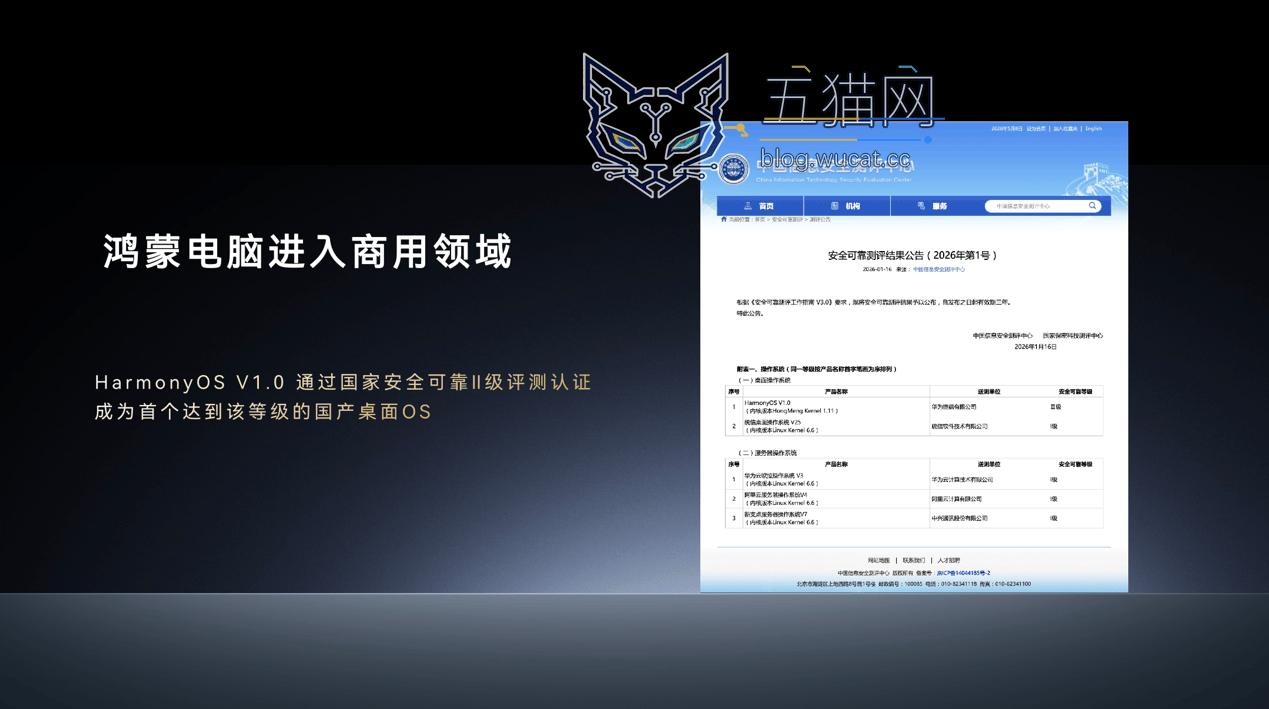Click the （一）桌面操作系统 section heading
1269x709 pixels.
point(764,380)
